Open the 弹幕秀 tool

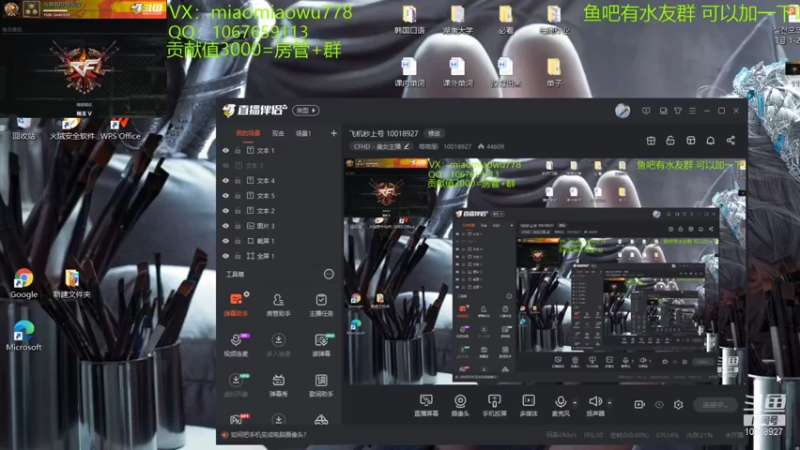click(278, 385)
